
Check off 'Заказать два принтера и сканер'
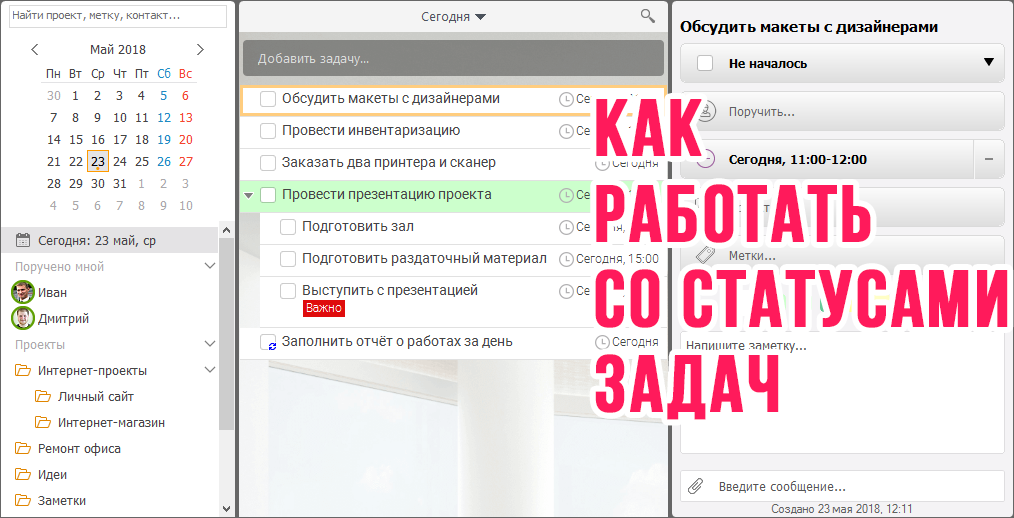point(268,162)
